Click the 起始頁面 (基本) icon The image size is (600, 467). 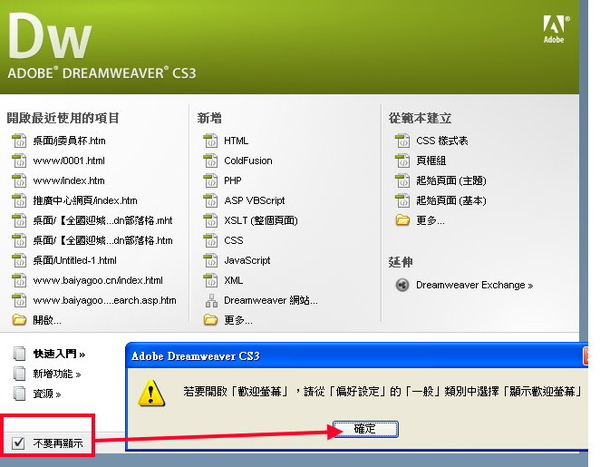[402, 201]
